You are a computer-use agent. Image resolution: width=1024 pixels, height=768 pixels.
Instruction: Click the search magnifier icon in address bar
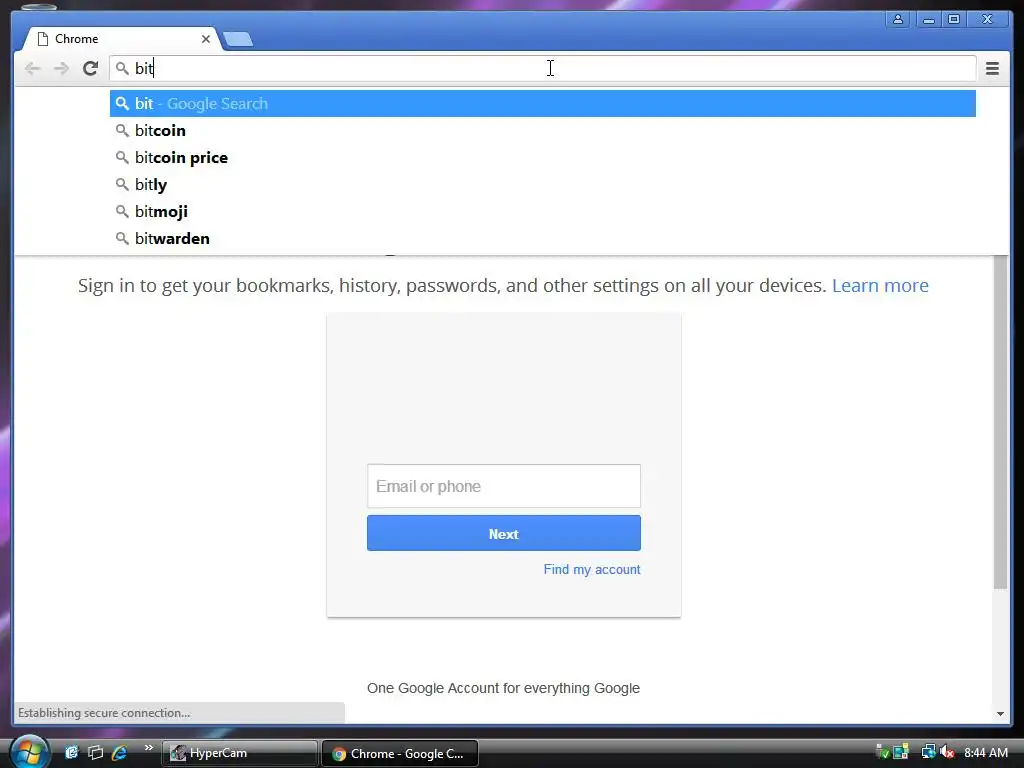(x=122, y=68)
